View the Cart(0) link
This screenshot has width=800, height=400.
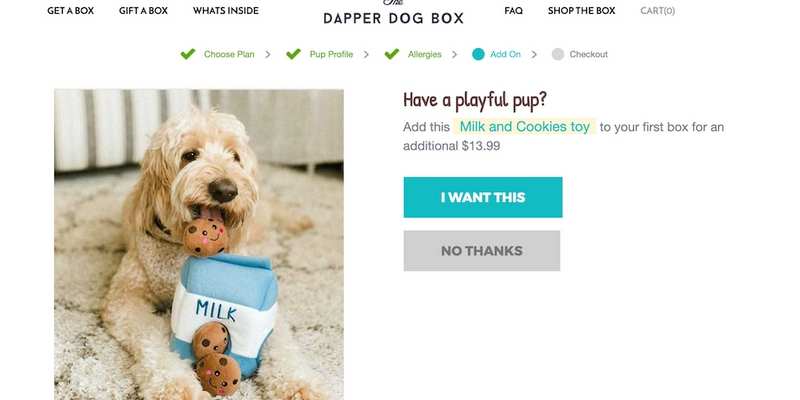(658, 11)
